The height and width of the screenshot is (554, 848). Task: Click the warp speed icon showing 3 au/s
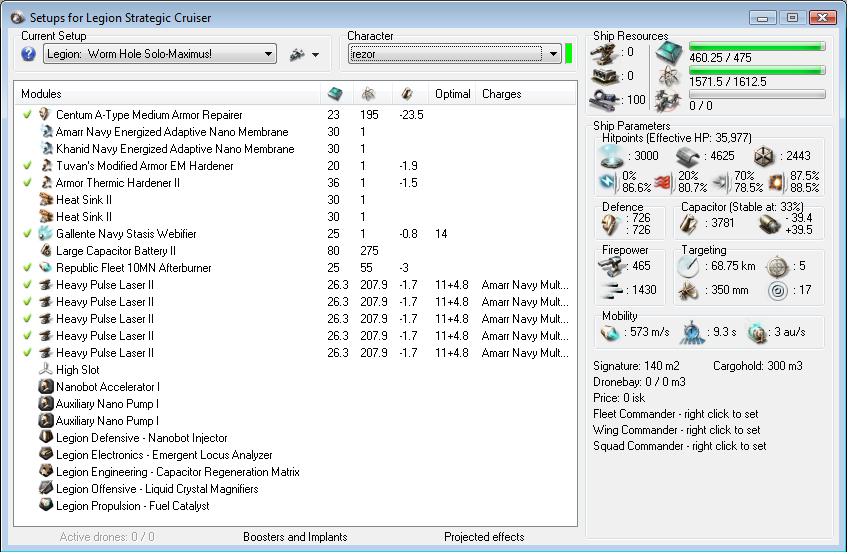757,332
